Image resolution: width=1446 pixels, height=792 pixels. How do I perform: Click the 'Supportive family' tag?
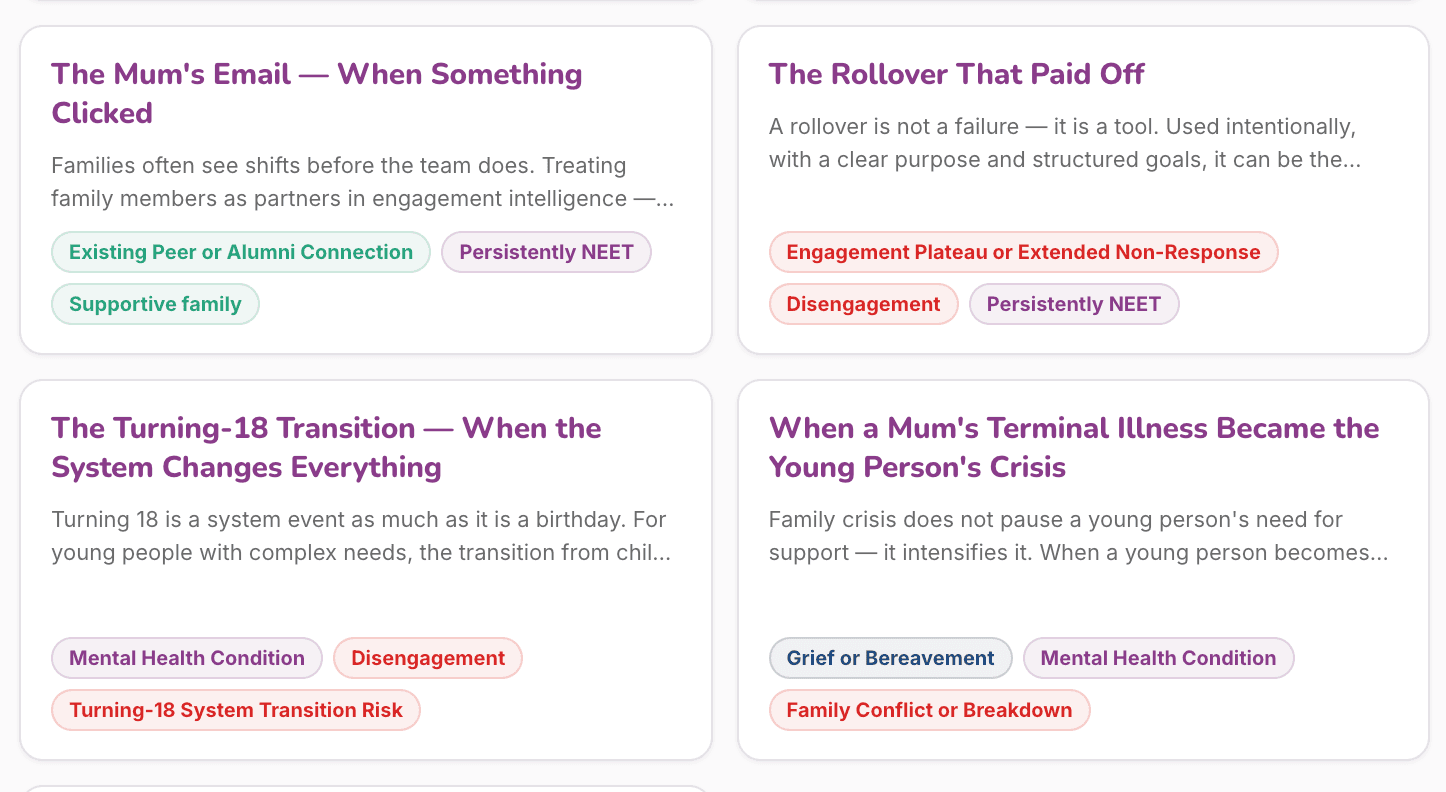click(x=155, y=304)
